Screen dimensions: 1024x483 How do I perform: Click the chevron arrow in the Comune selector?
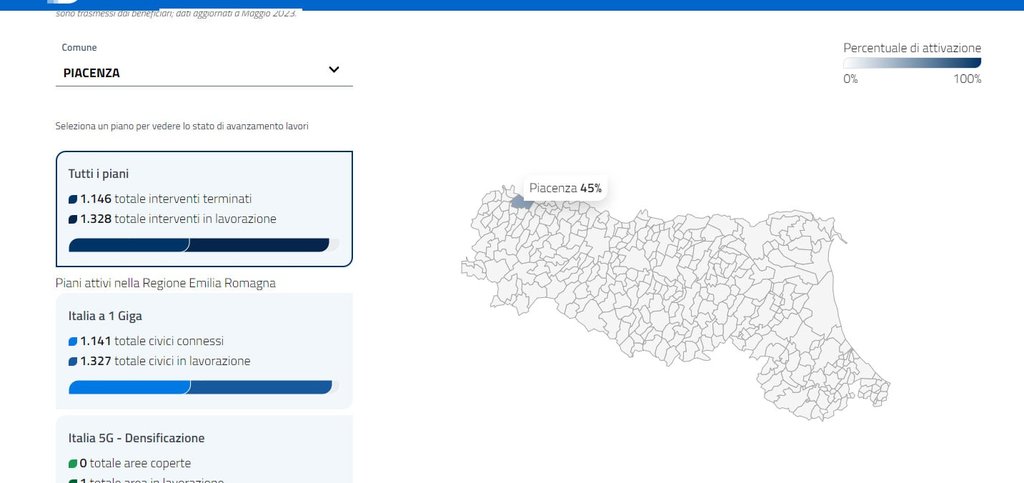334,70
